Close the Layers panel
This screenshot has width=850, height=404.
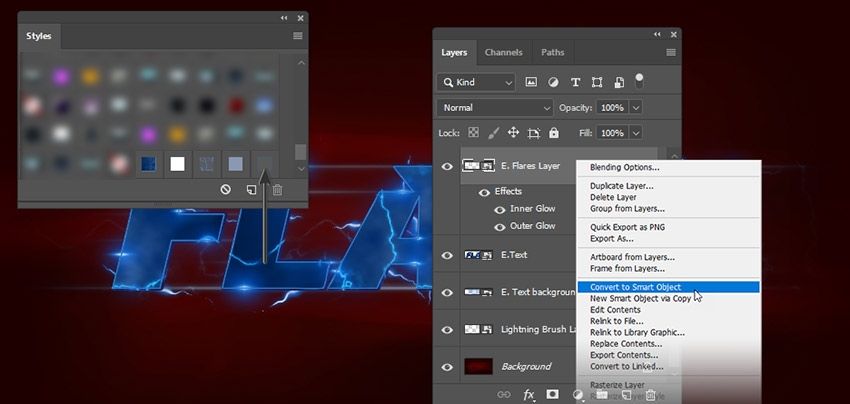(674, 34)
